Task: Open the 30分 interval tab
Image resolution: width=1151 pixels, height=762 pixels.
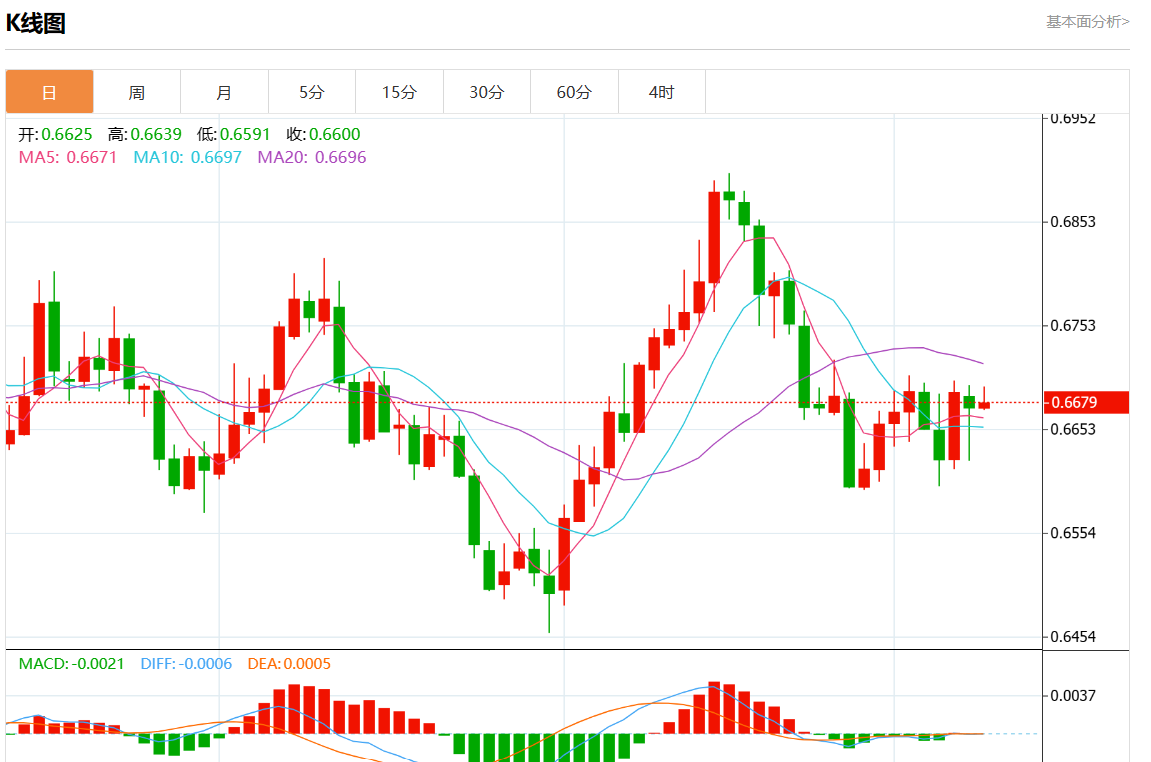Action: point(487,92)
